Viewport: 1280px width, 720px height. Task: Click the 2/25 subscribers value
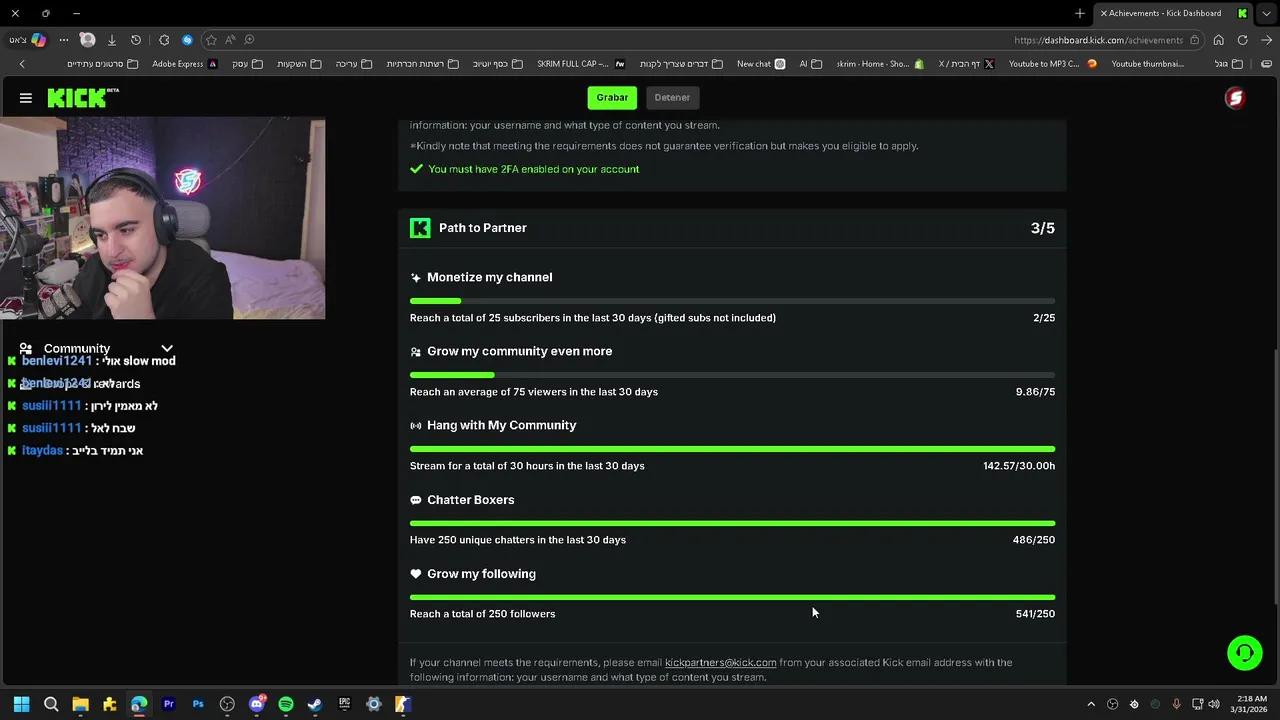point(1044,318)
